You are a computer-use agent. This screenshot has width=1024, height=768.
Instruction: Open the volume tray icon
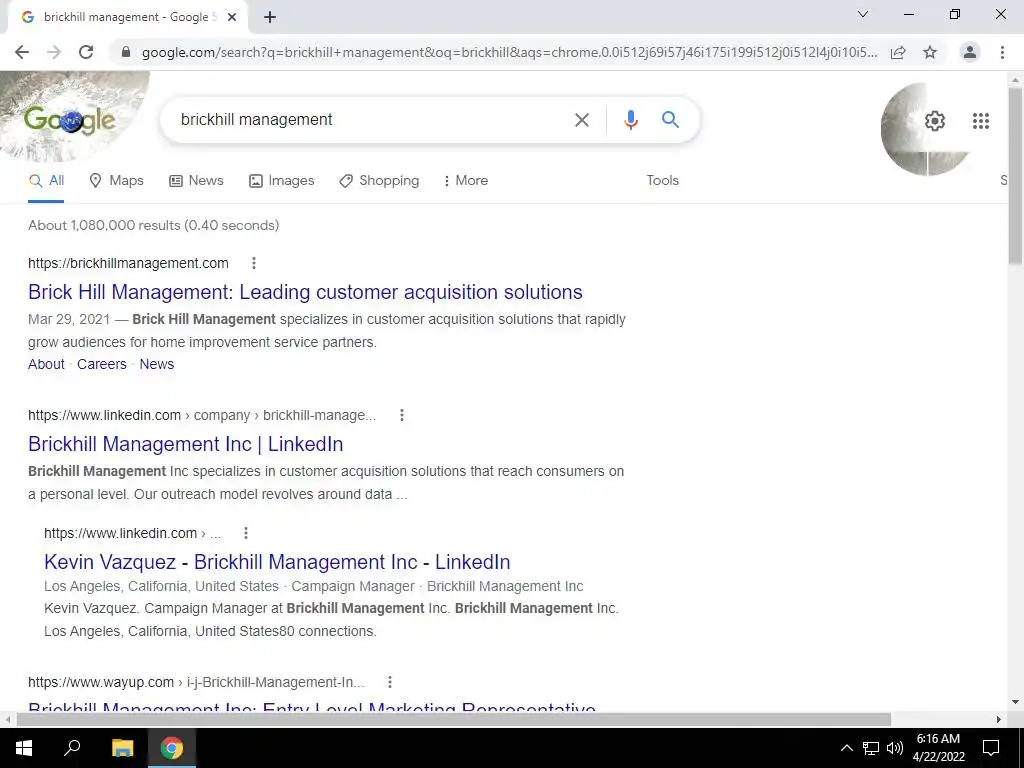tap(895, 748)
